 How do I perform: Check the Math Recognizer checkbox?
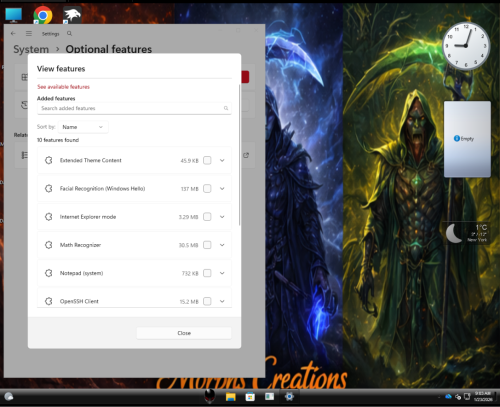click(207, 245)
